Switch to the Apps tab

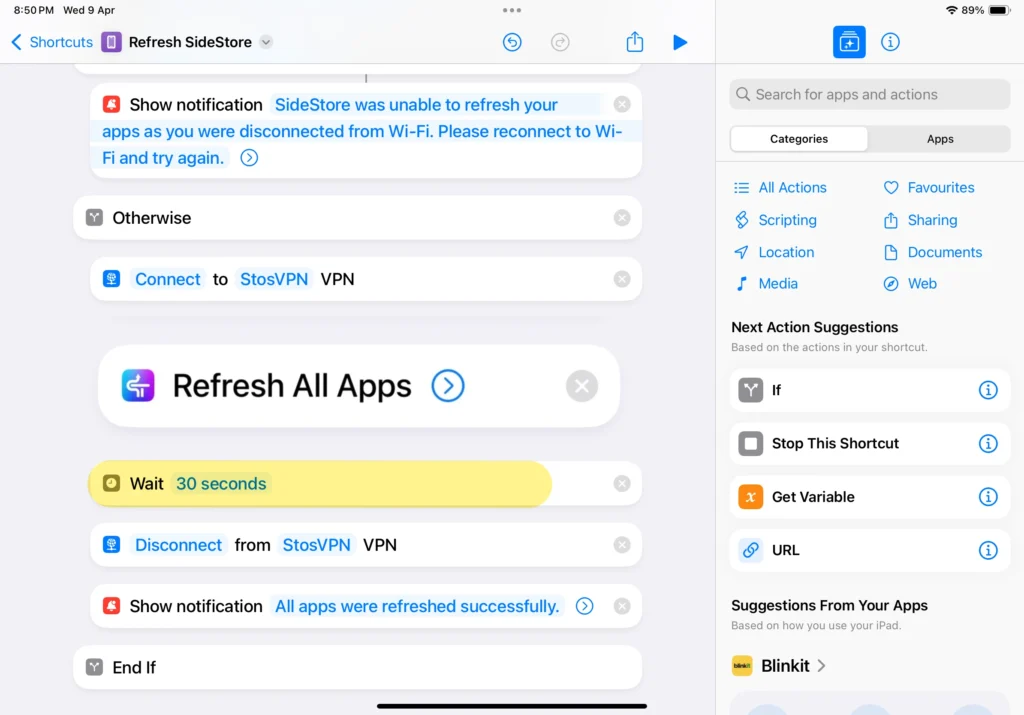coord(940,139)
